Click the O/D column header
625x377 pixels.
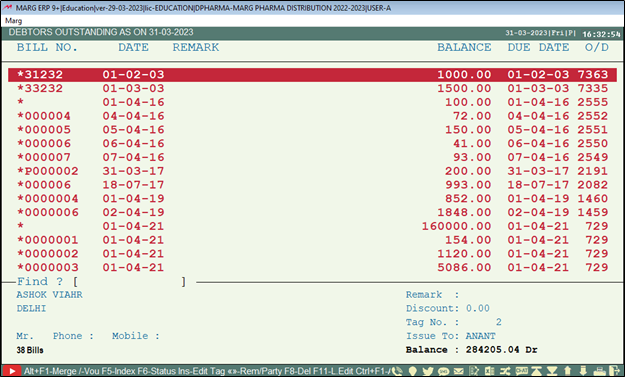[x=597, y=47]
